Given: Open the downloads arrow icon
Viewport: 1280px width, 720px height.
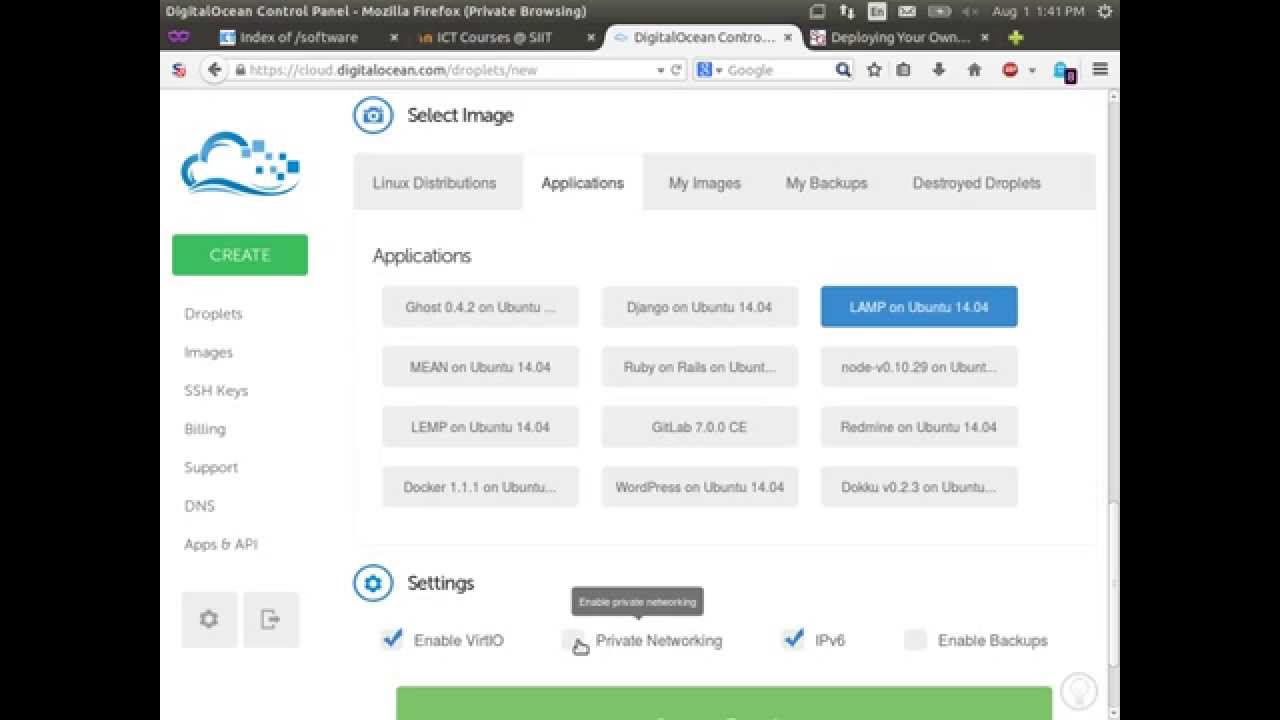Looking at the screenshot, I should point(939,70).
